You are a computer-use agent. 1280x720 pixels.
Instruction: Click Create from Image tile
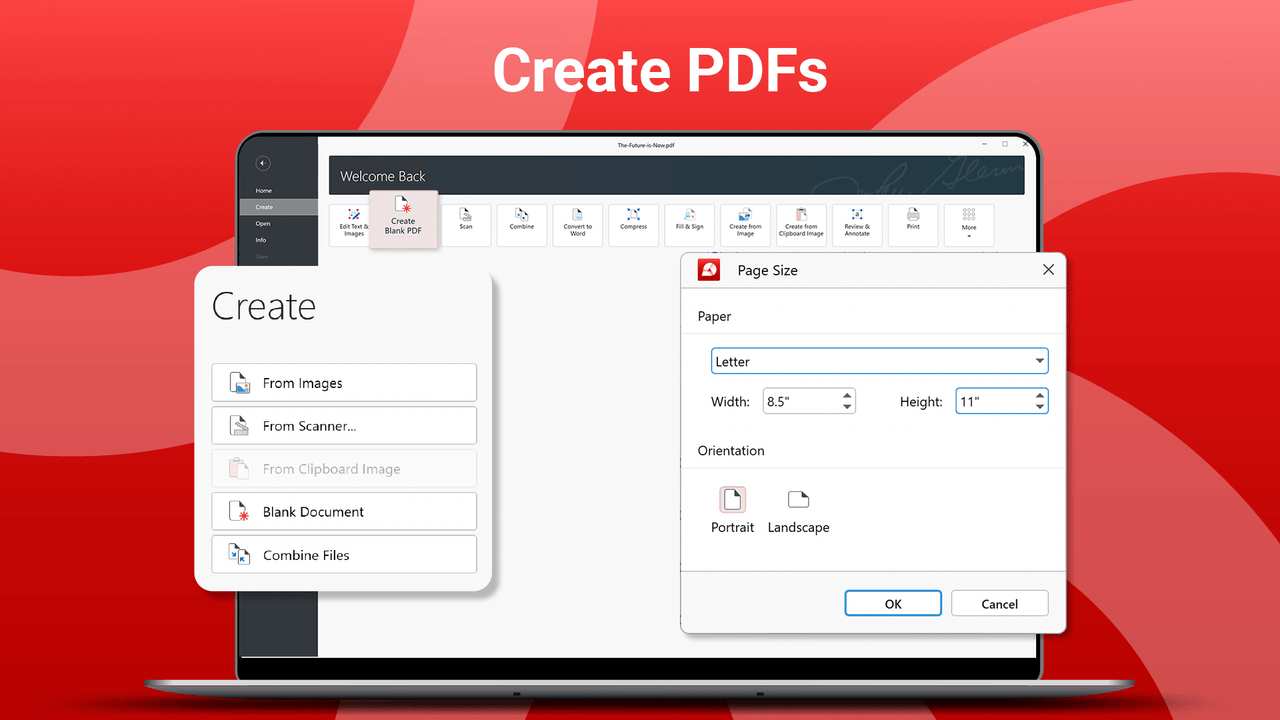coord(745,222)
